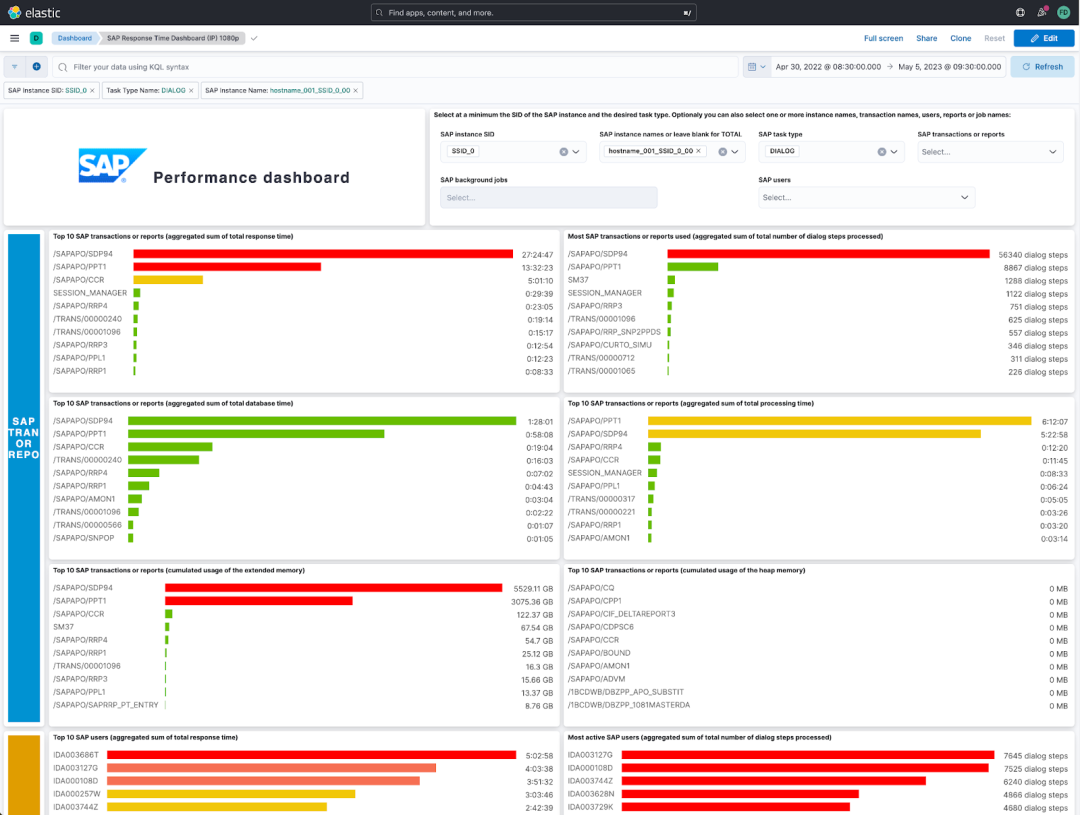Focus the KQL filter query field
This screenshot has height=815, width=1080.
tap(395, 67)
